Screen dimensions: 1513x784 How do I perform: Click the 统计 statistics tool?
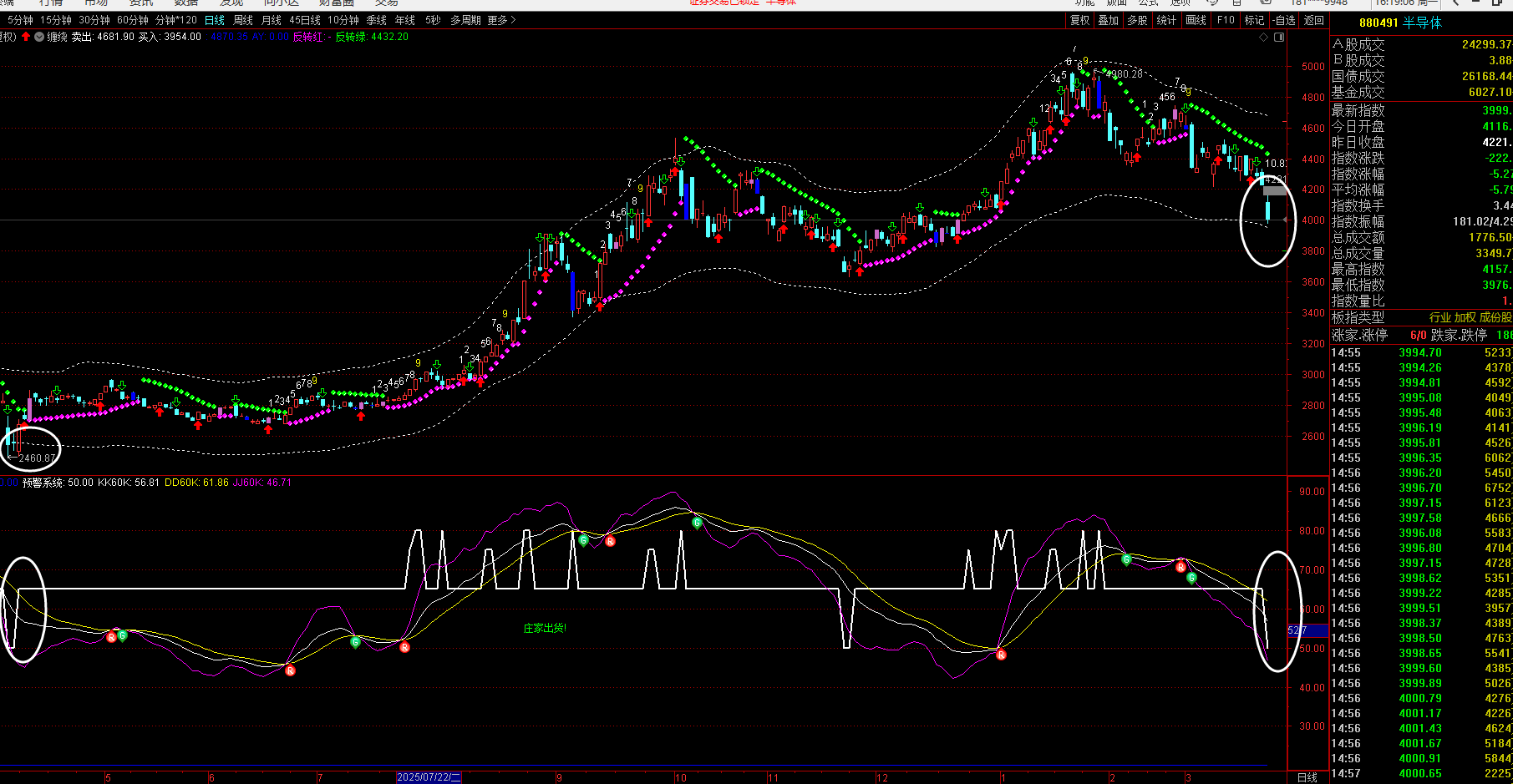click(x=1166, y=20)
